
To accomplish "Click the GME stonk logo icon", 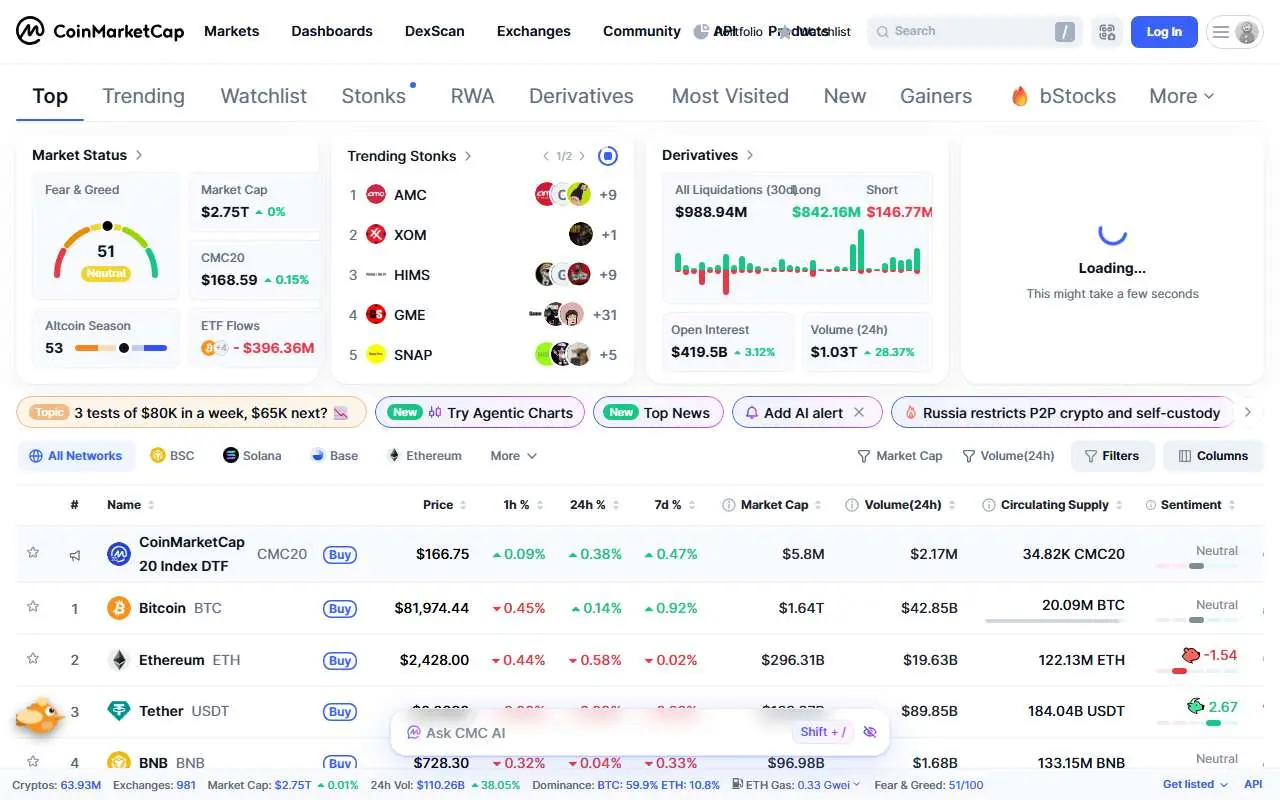I will [x=376, y=314].
